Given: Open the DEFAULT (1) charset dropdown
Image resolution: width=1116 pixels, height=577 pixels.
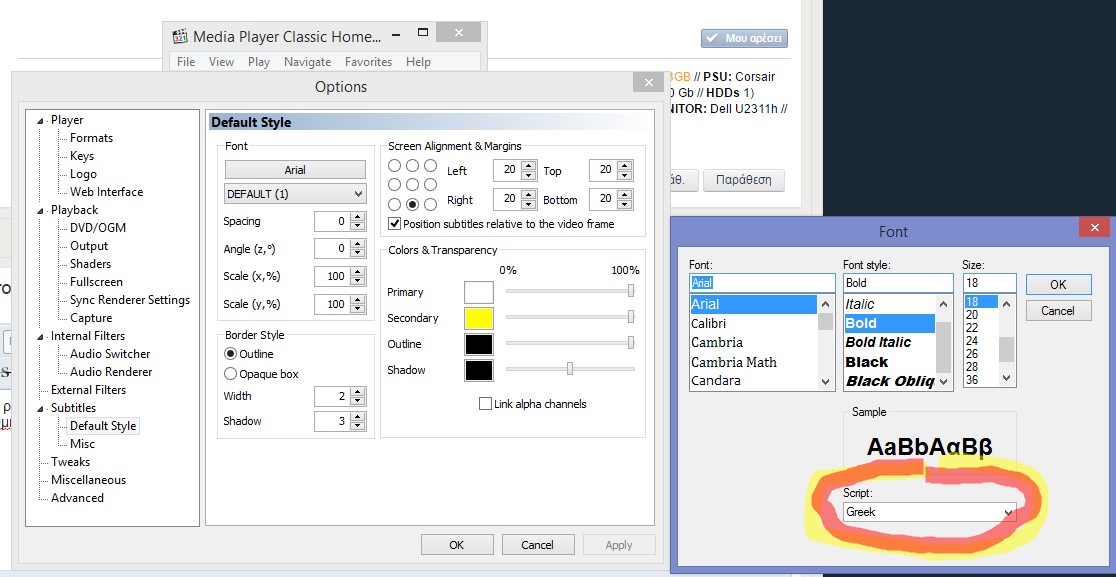Looking at the screenshot, I should 295,194.
